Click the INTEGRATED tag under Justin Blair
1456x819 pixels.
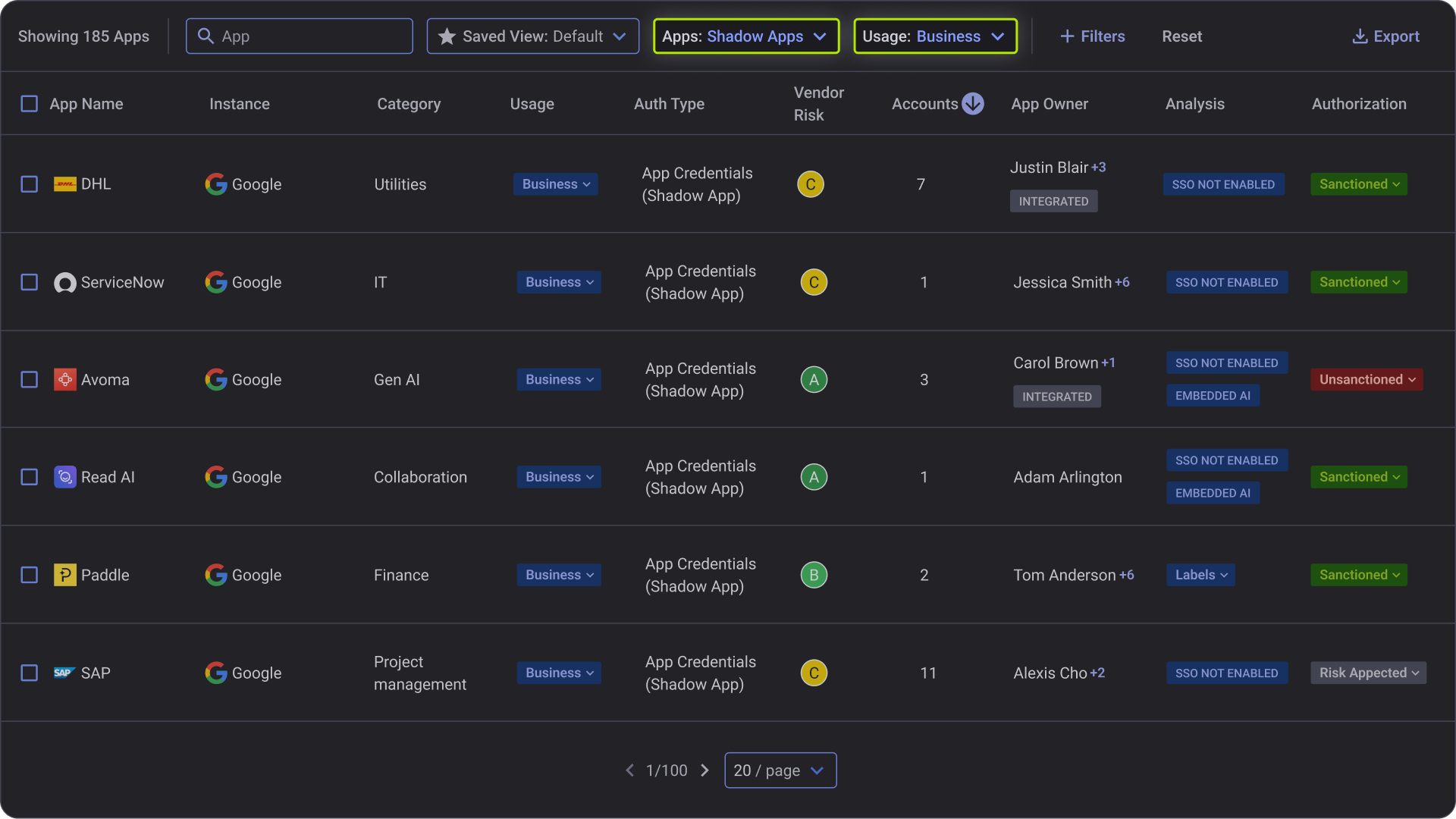coord(1053,201)
